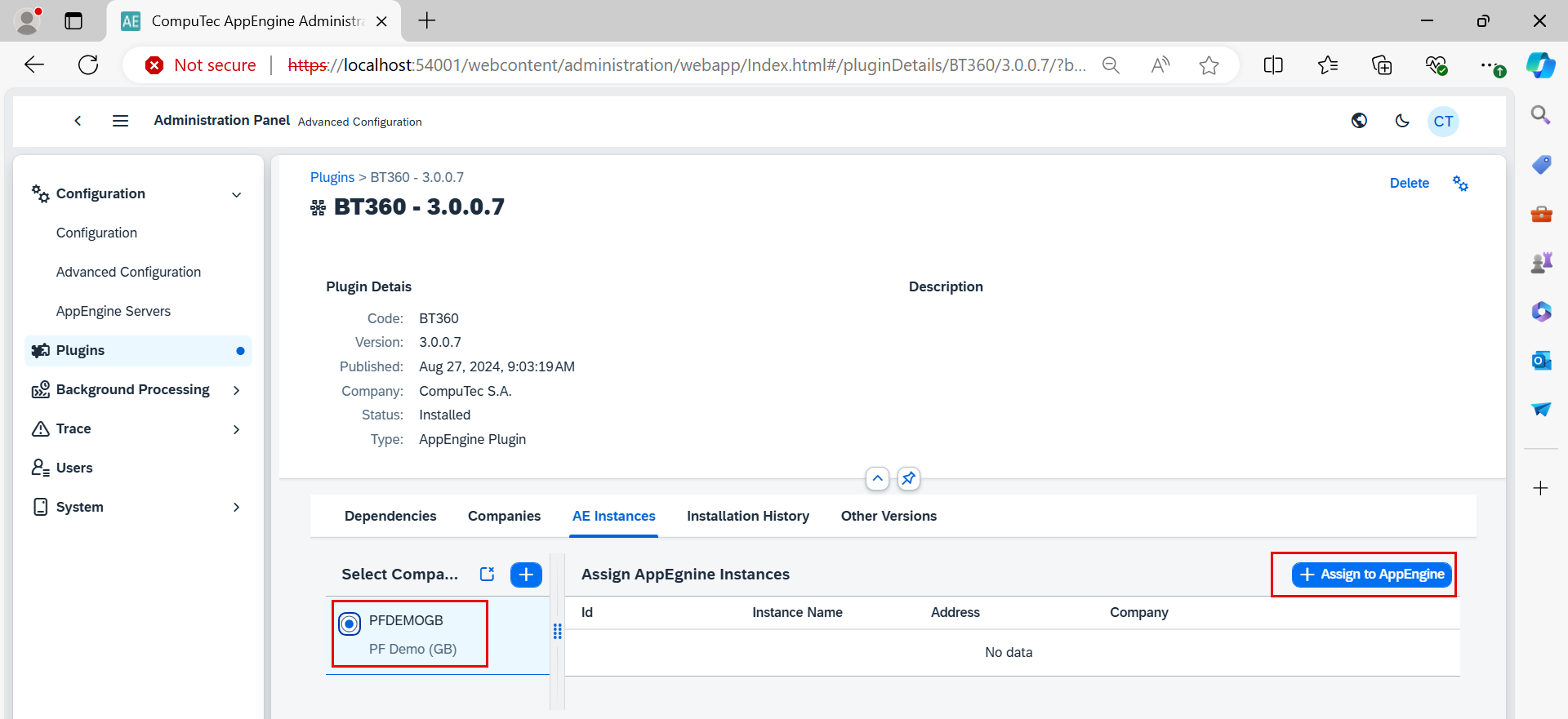Open the Users sidebar item
Image resolution: width=1568 pixels, height=719 pixels.
coord(74,468)
